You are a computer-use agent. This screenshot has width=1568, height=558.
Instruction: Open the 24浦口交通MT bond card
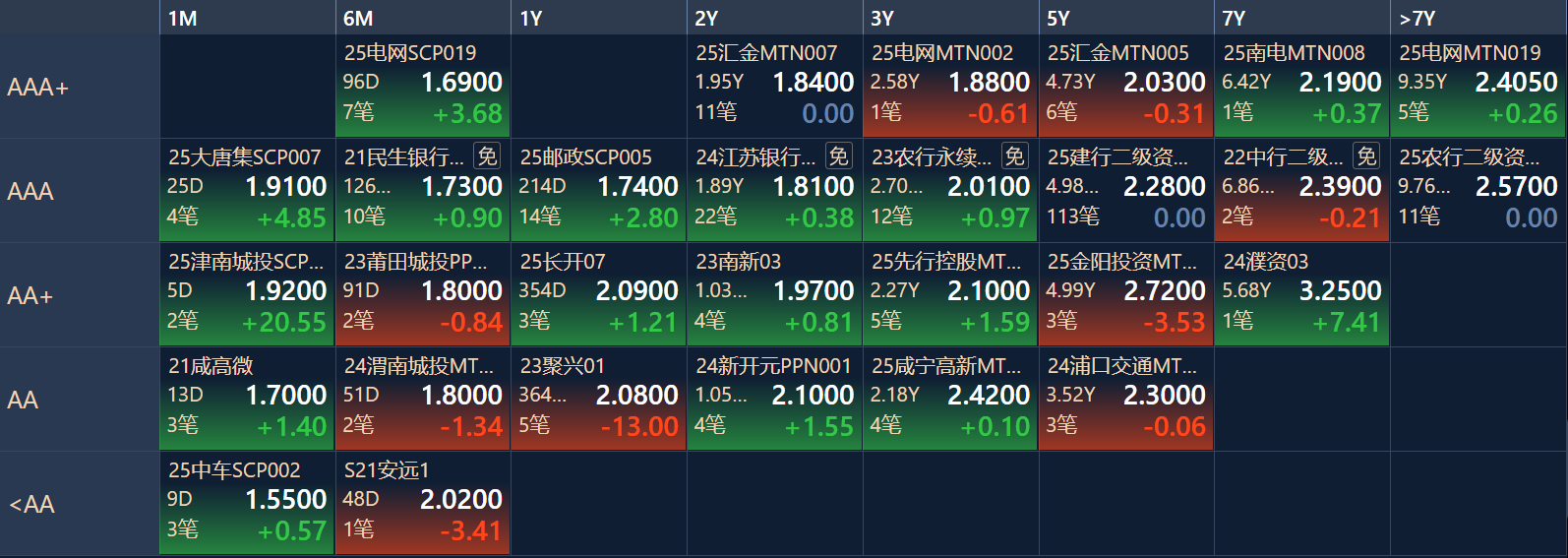click(x=1127, y=399)
